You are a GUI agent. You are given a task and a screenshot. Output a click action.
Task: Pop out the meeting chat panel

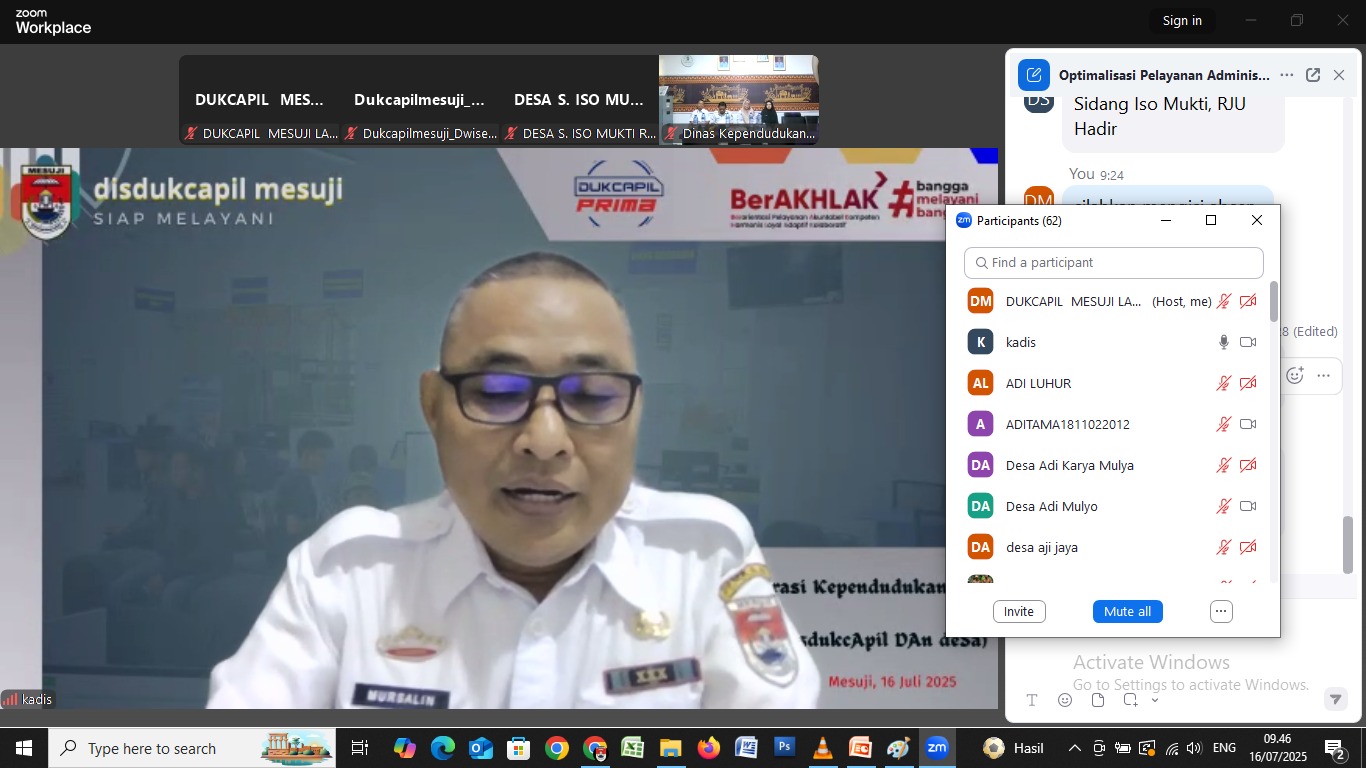point(1313,75)
